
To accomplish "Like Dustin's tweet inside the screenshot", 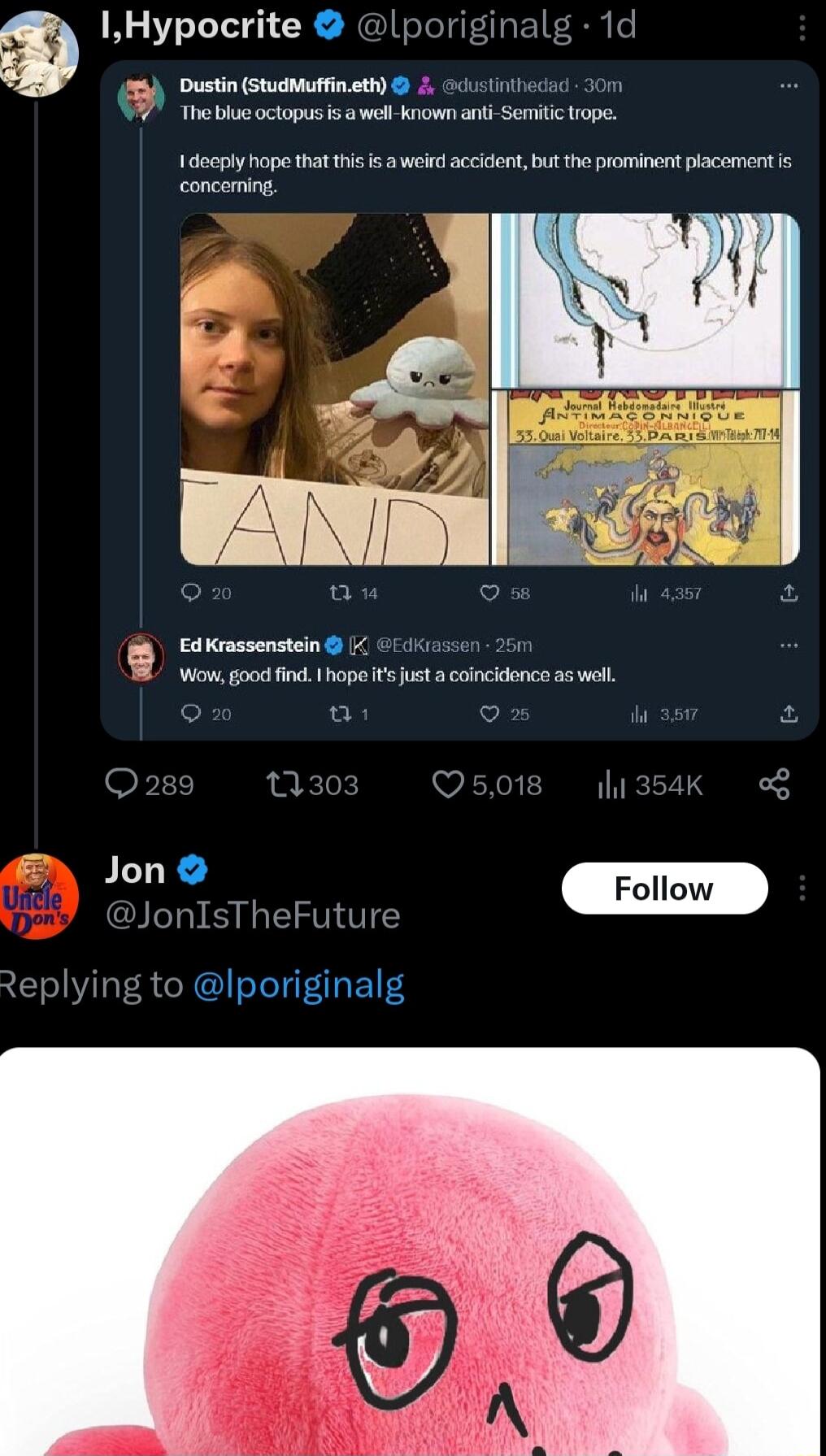I will [489, 593].
